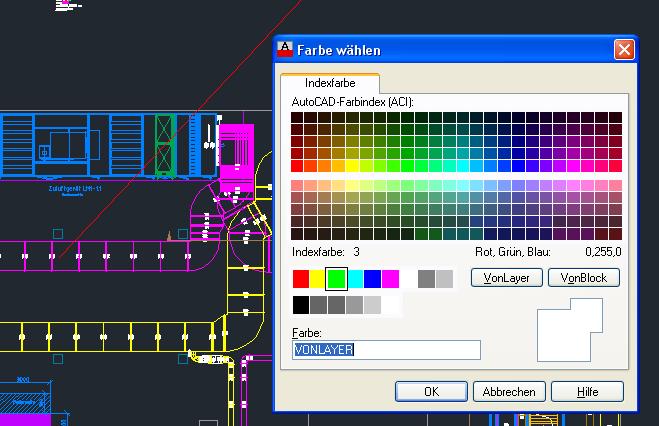Open help via the Hilfe button
The height and width of the screenshot is (426, 659).
click(x=587, y=392)
